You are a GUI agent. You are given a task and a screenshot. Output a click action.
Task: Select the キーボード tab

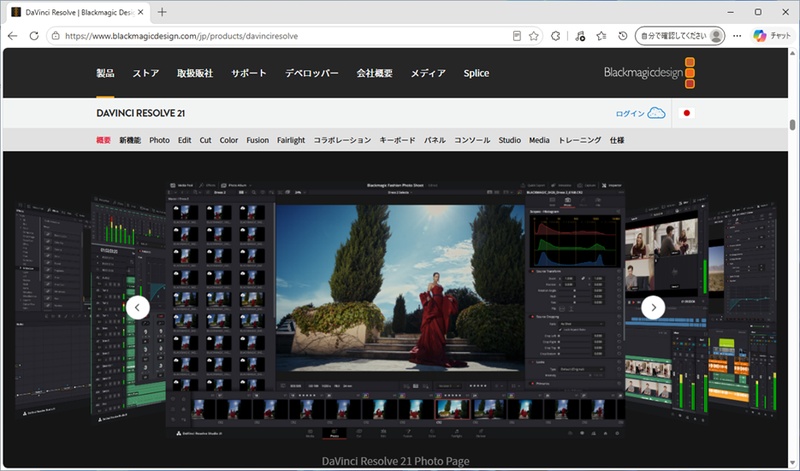click(397, 140)
